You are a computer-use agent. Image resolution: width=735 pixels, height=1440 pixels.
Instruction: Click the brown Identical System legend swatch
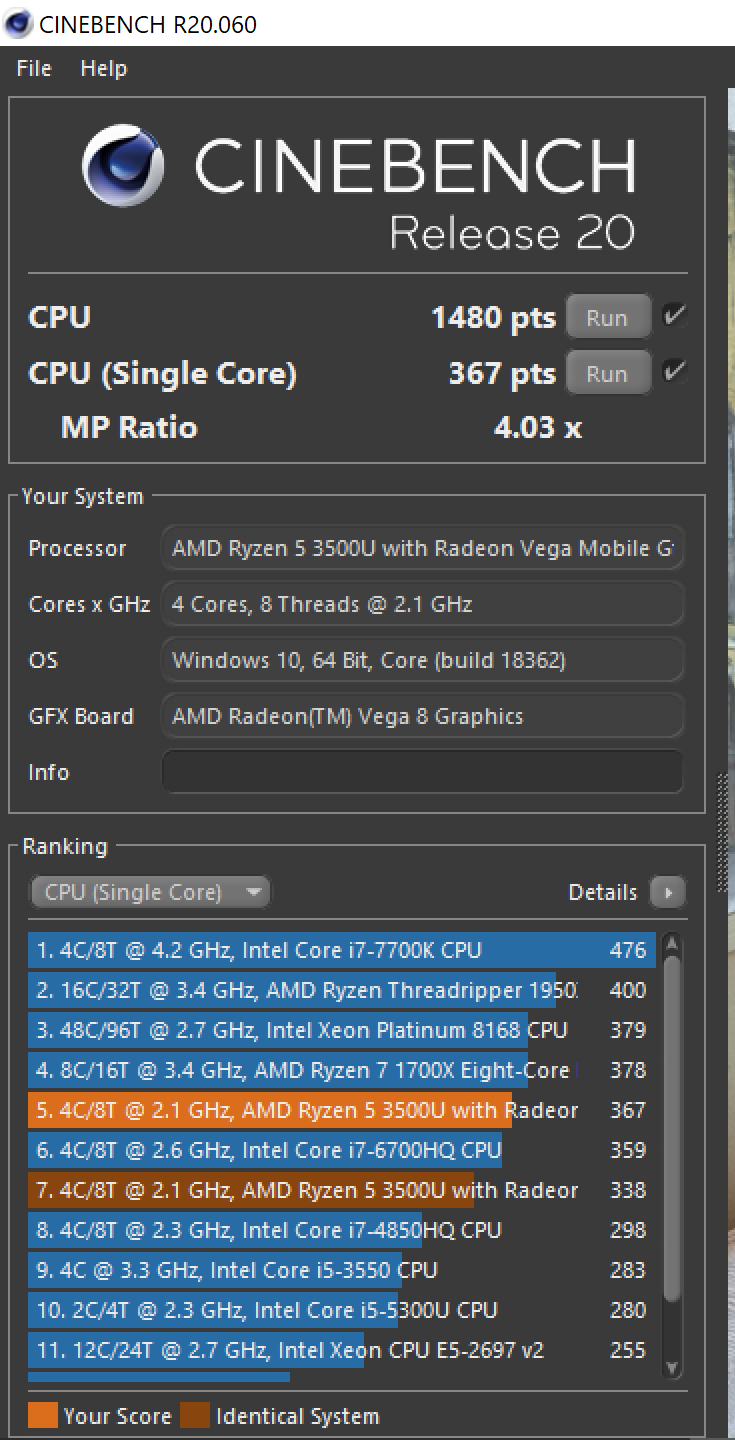click(x=195, y=1416)
